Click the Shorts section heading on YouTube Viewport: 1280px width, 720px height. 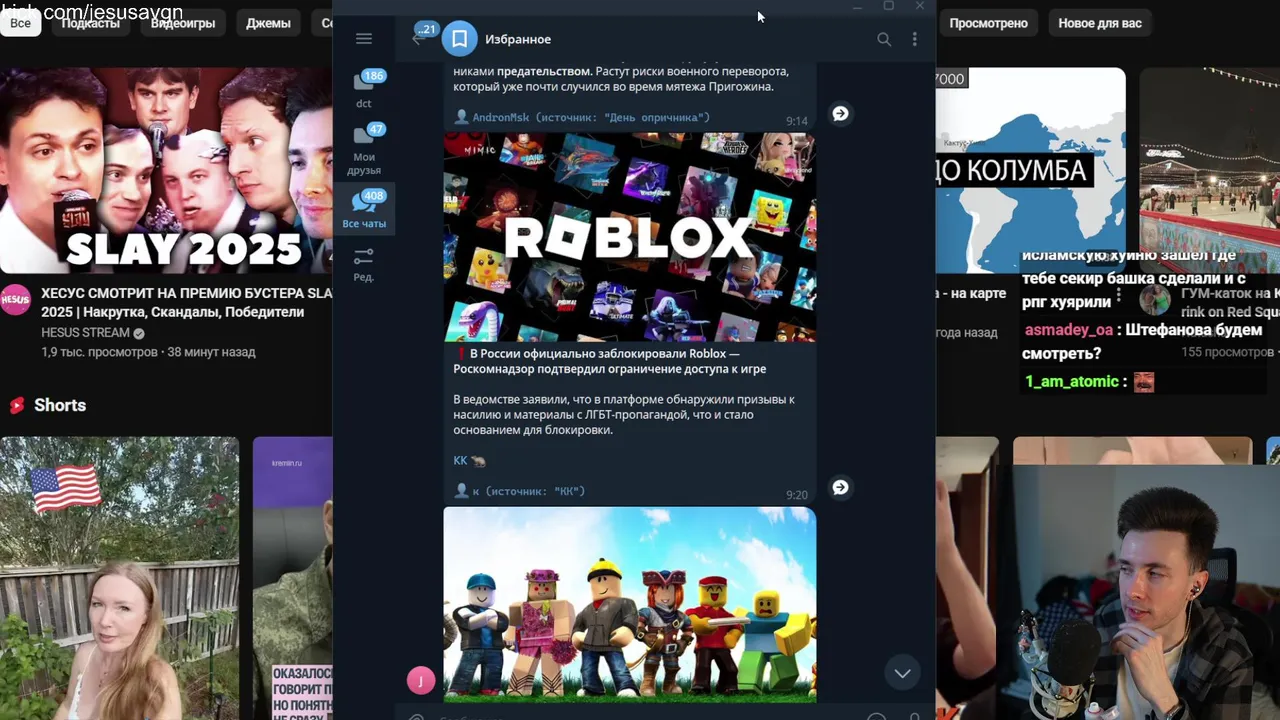coord(60,405)
